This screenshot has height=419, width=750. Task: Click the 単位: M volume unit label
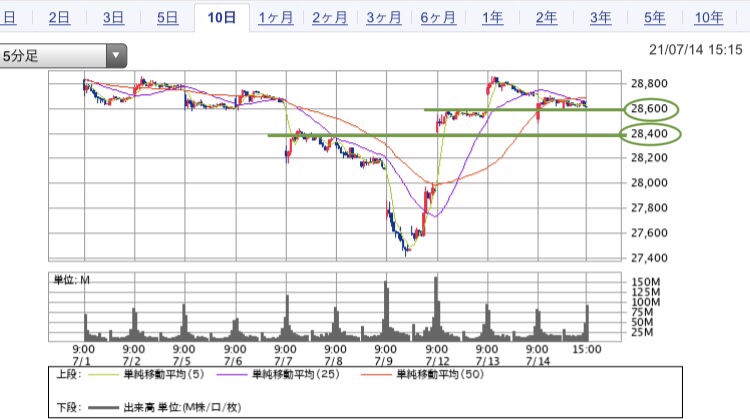[71, 280]
